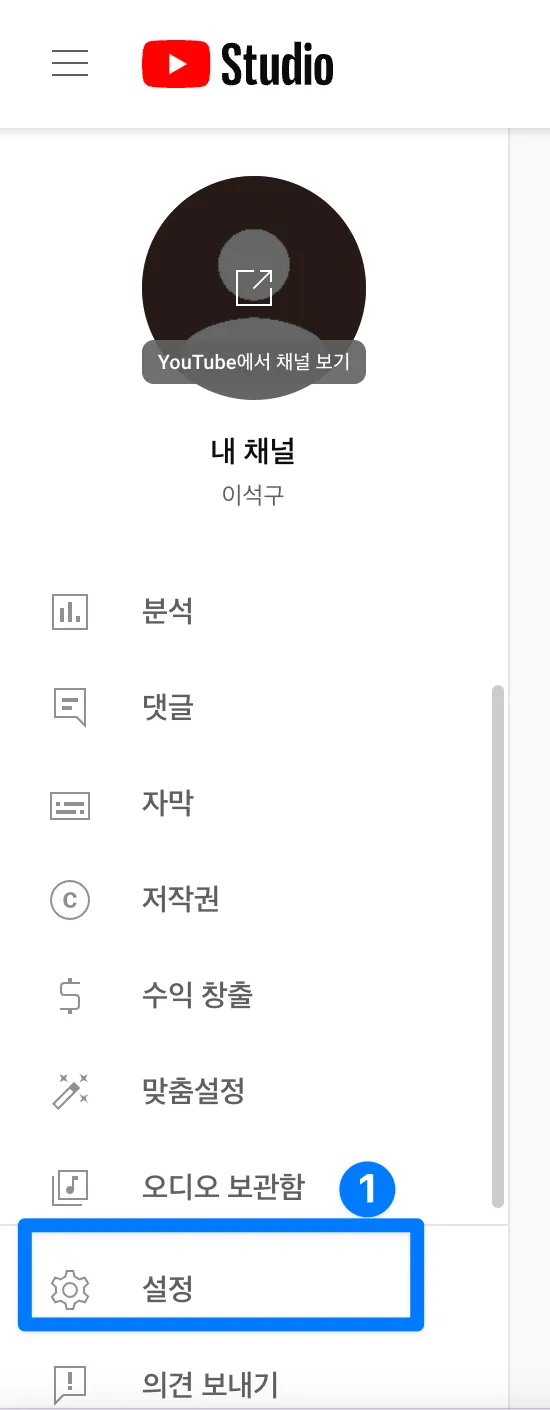Click the YouTube Studio logo
550x1410 pixels.
pos(238,64)
